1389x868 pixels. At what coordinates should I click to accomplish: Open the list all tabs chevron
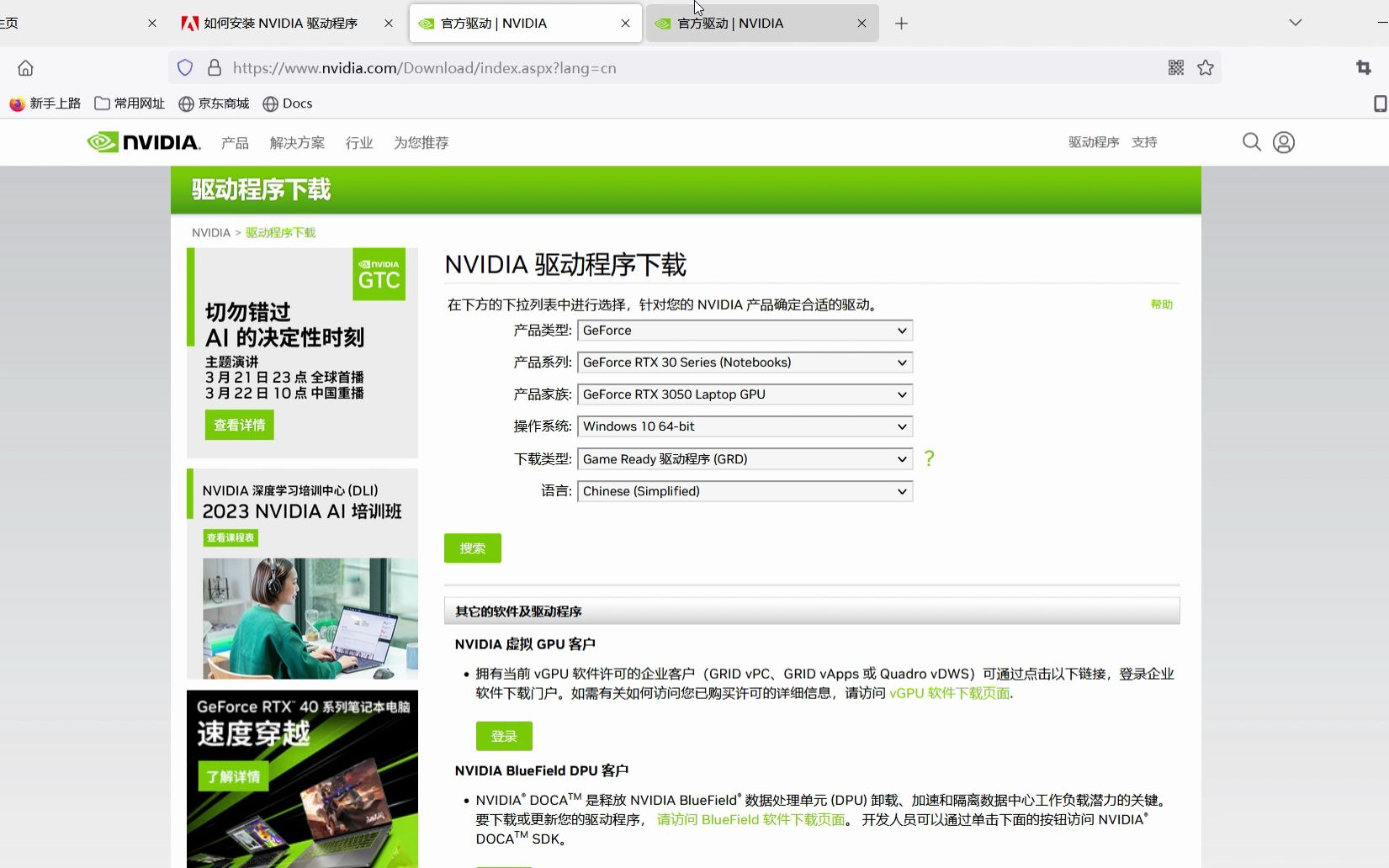pos(1296,23)
